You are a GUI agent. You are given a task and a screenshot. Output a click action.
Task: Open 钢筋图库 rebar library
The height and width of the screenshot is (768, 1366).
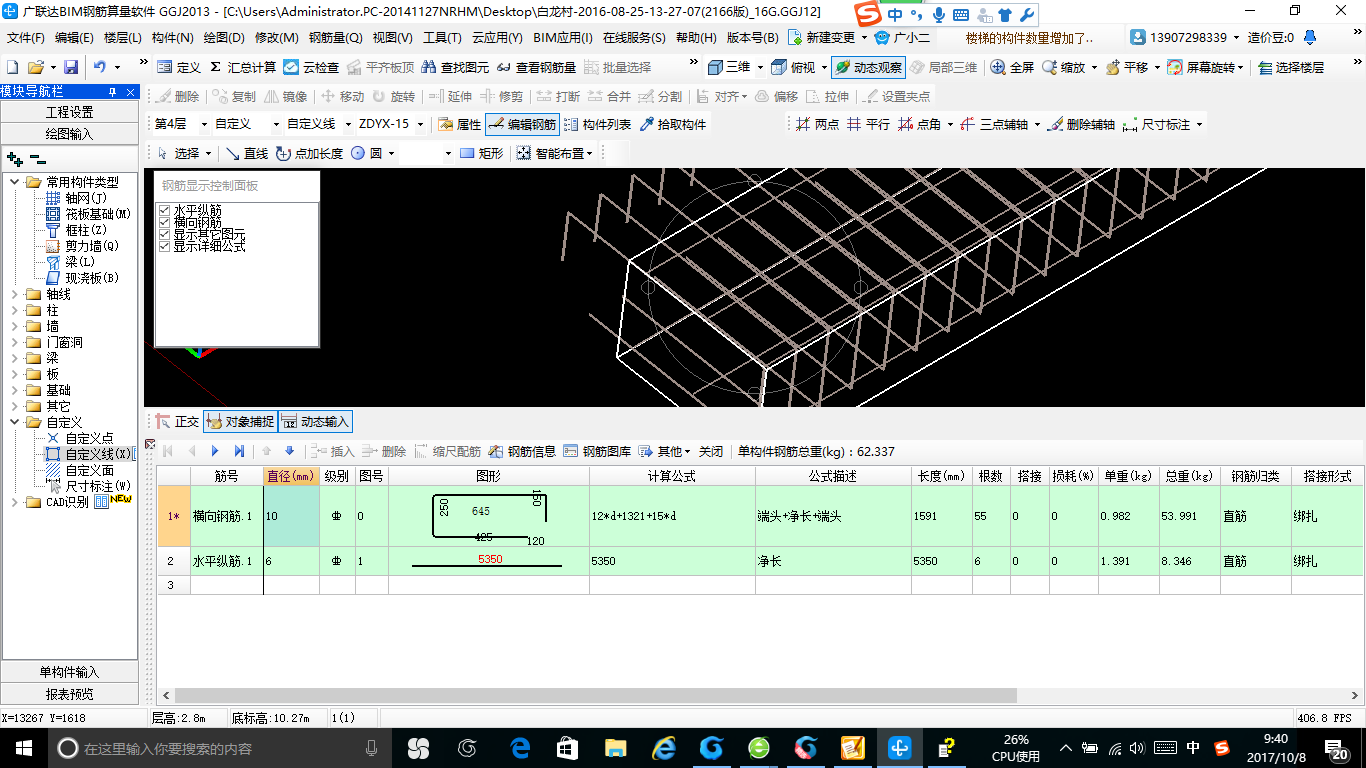(x=598, y=451)
